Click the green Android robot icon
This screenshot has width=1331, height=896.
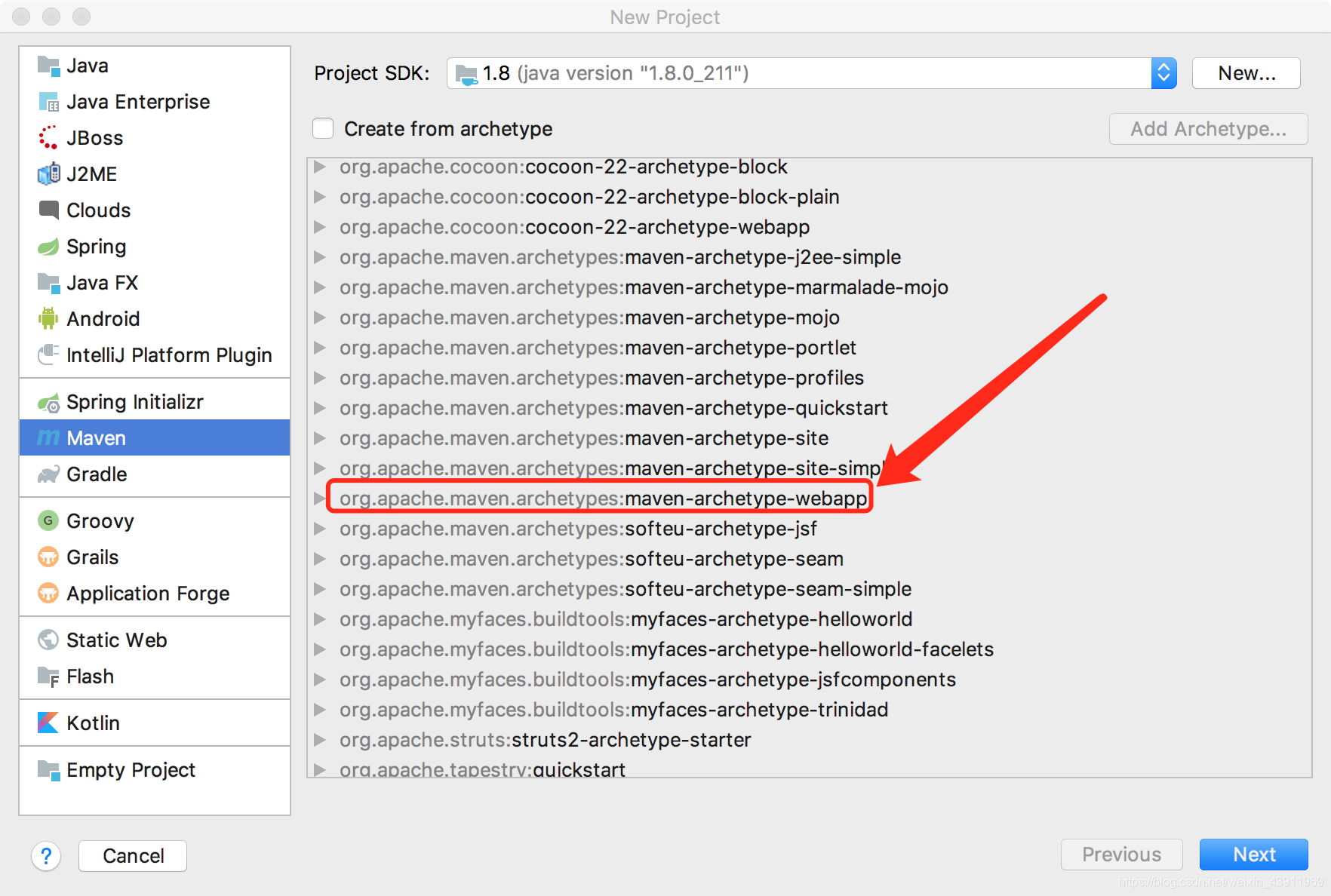point(48,319)
